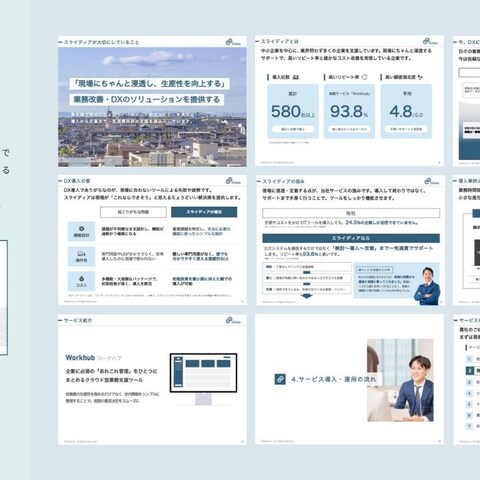Click the smiling businessman photo in section slide

click(400, 380)
